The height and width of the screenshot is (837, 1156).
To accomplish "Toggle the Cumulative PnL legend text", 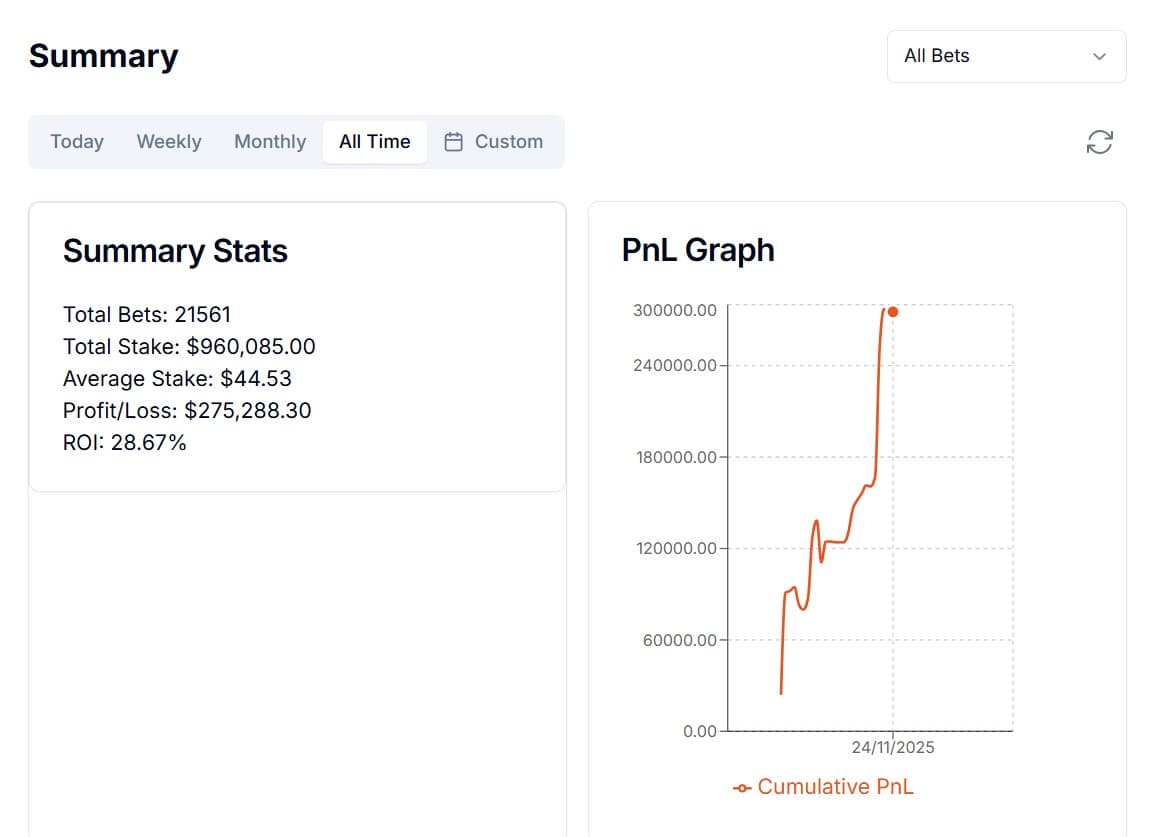I will tap(835, 787).
